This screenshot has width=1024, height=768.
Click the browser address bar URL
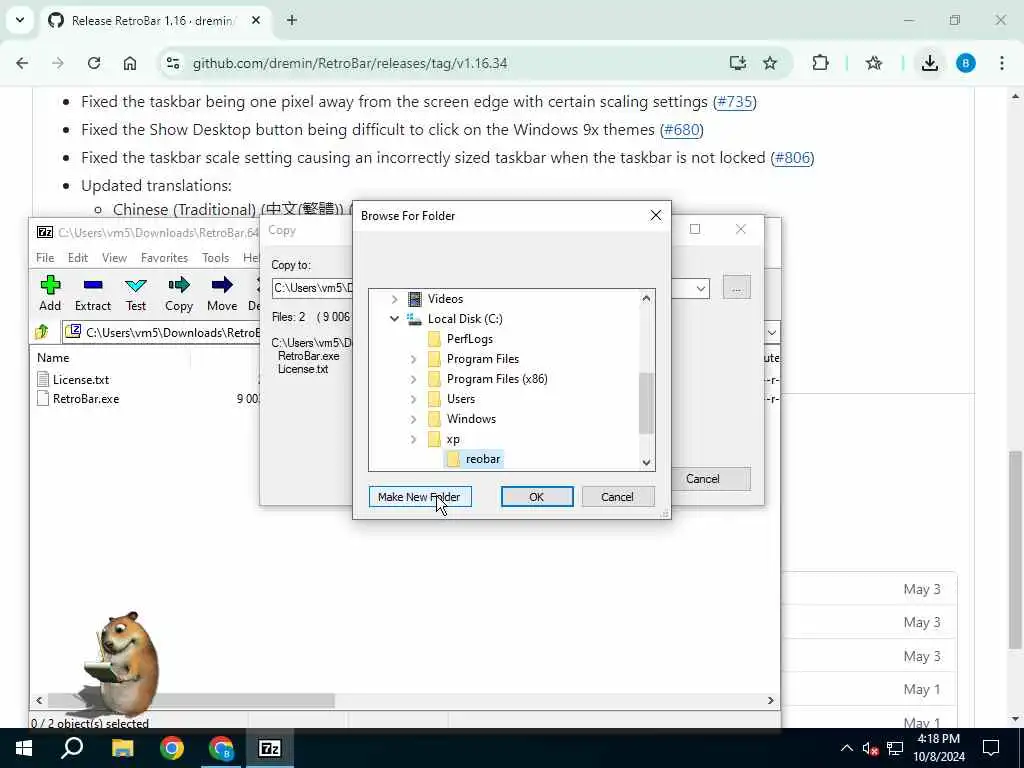pyautogui.click(x=350, y=63)
